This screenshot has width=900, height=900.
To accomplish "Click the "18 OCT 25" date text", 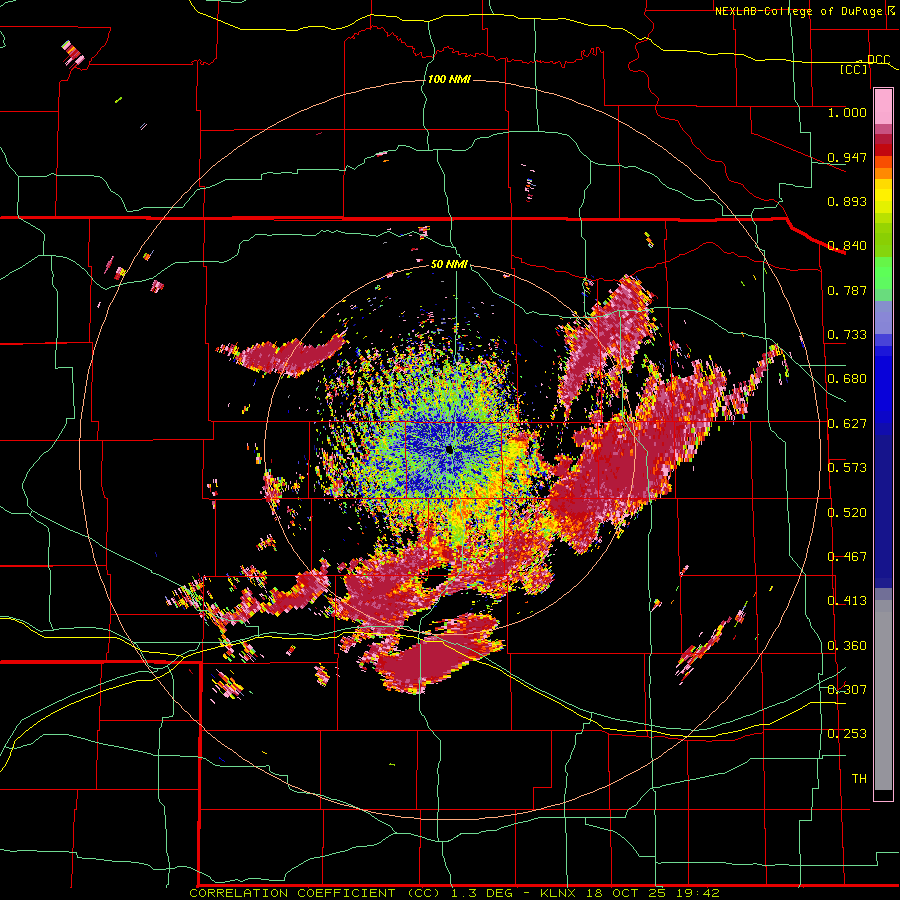I will 627,893.
